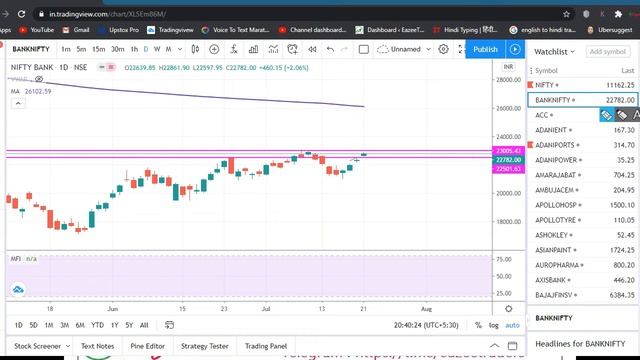The image size is (640, 360).
Task: Save chart with the cloud icon
Action: point(382,49)
